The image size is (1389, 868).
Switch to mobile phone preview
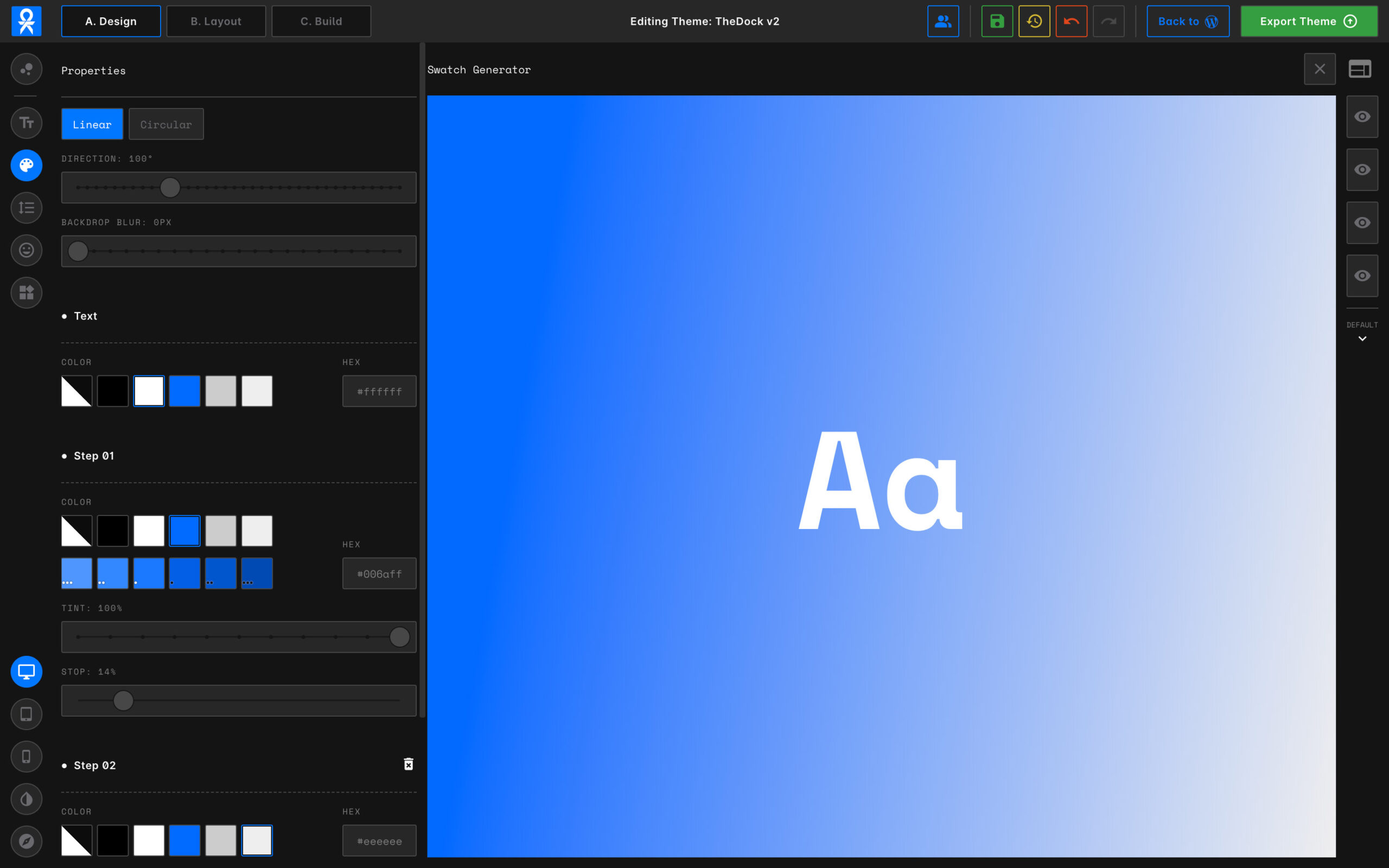click(x=27, y=757)
